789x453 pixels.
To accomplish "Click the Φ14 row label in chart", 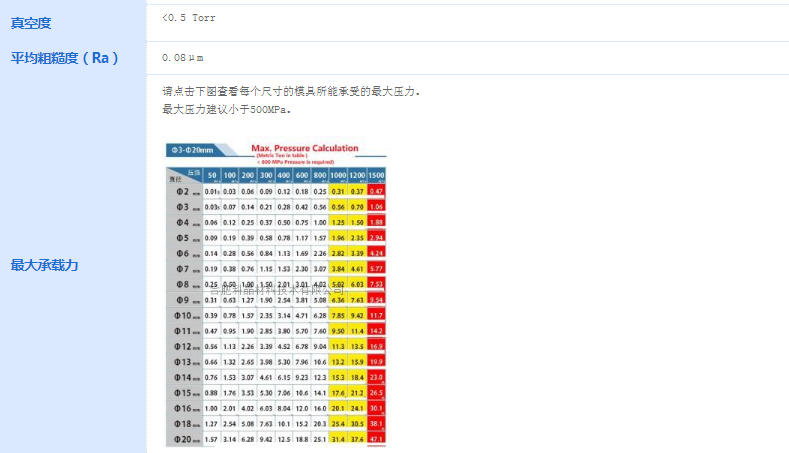I will point(185,378).
